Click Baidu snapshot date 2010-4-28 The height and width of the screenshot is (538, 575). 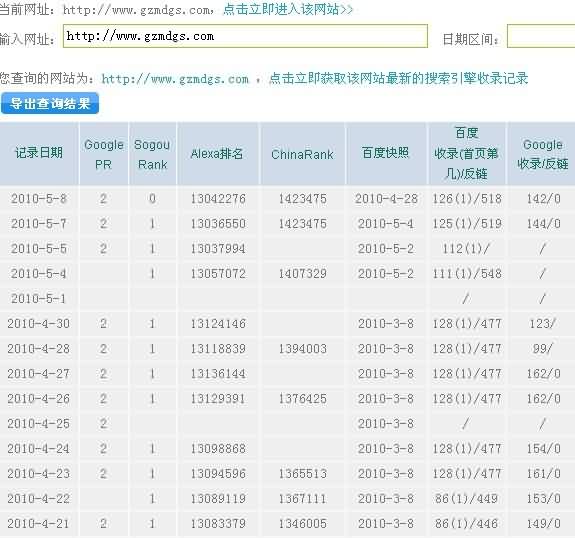(x=386, y=199)
